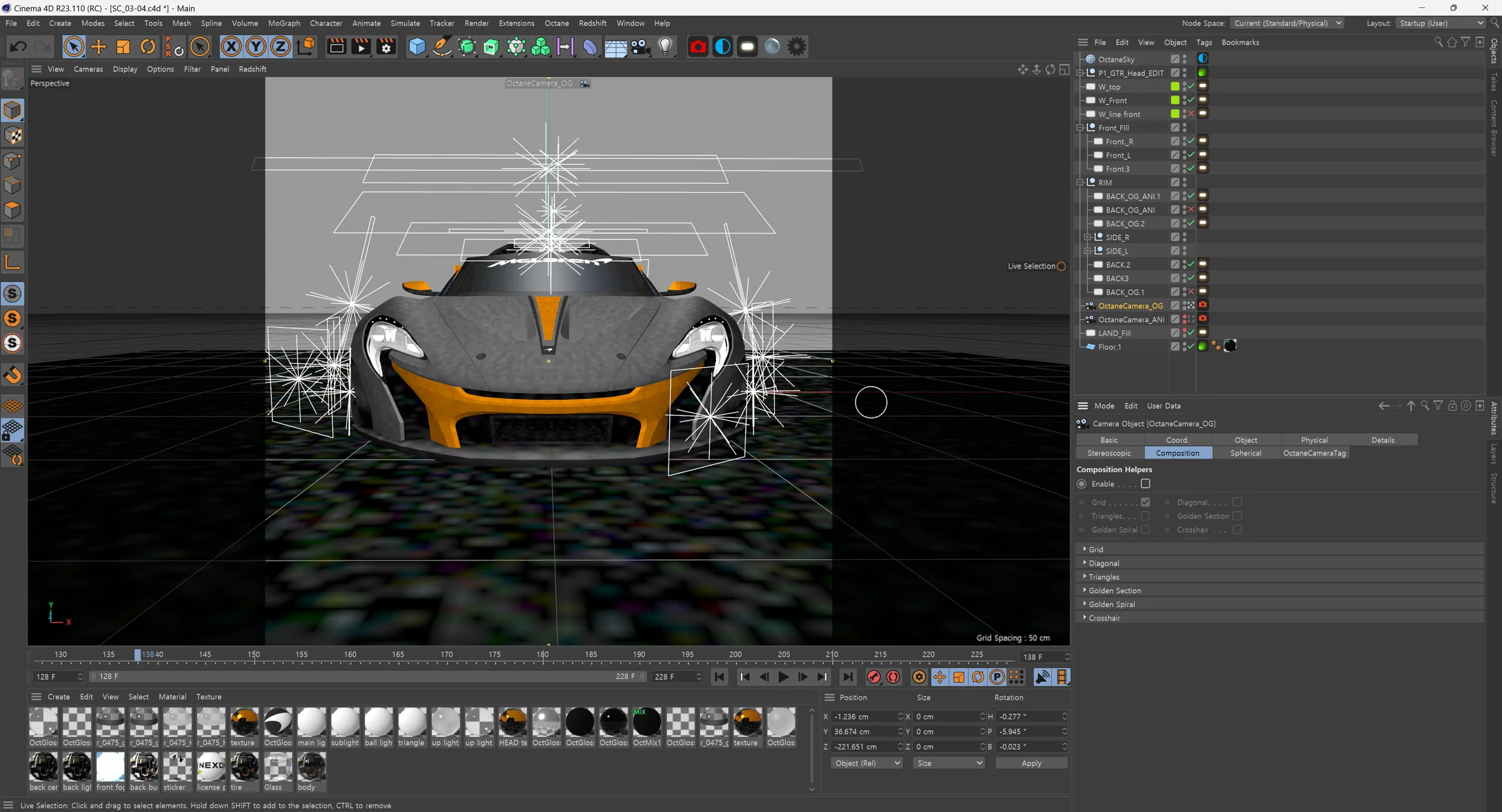Click the Undo arrow icon
1502x812 pixels.
click(x=18, y=47)
